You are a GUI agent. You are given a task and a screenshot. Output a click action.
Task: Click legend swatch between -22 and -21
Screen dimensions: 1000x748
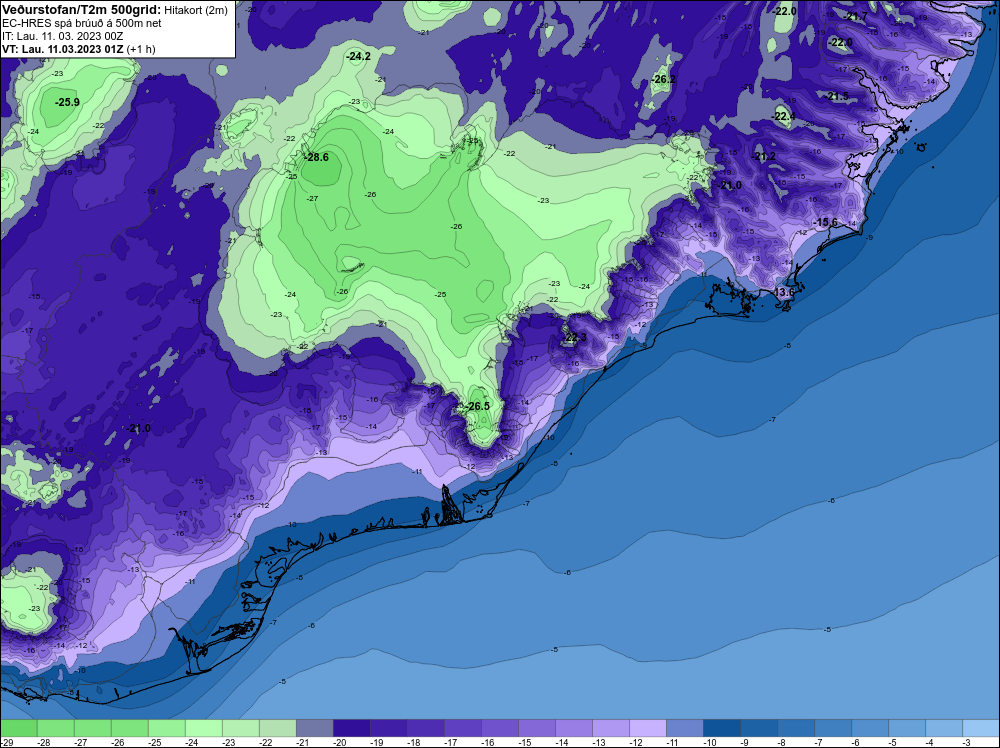278,728
